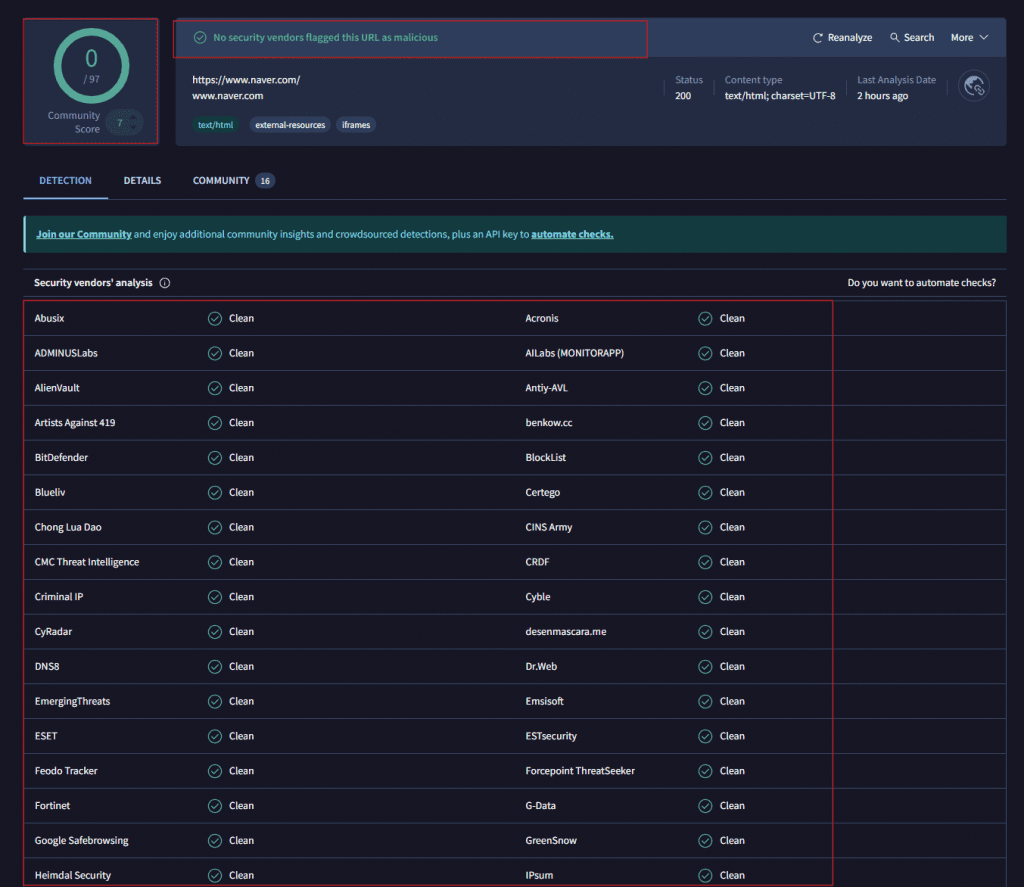Click the check icon for CMC Threat Intelligence
This screenshot has width=1024, height=887.
pos(215,562)
